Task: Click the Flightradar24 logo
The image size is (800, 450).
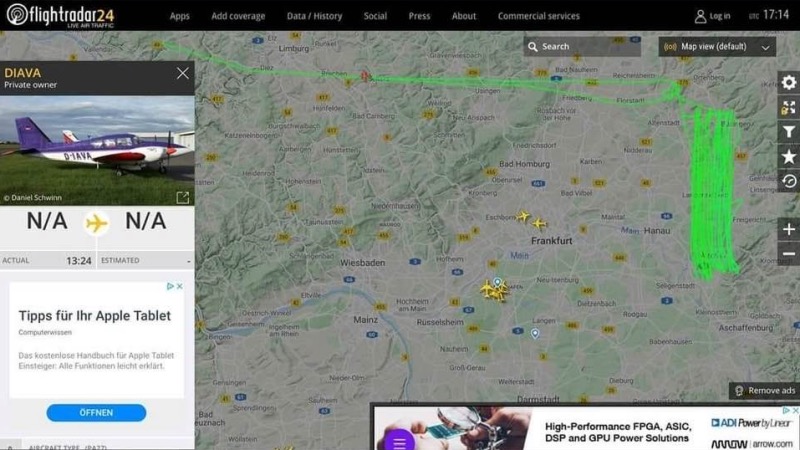Action: click(60, 15)
